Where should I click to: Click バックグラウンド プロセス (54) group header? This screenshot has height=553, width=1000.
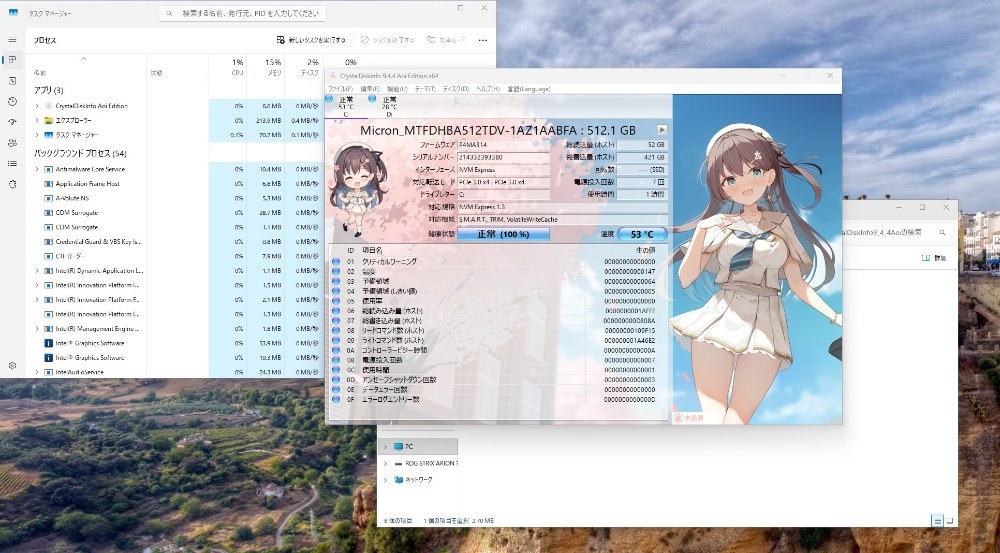click(80, 154)
